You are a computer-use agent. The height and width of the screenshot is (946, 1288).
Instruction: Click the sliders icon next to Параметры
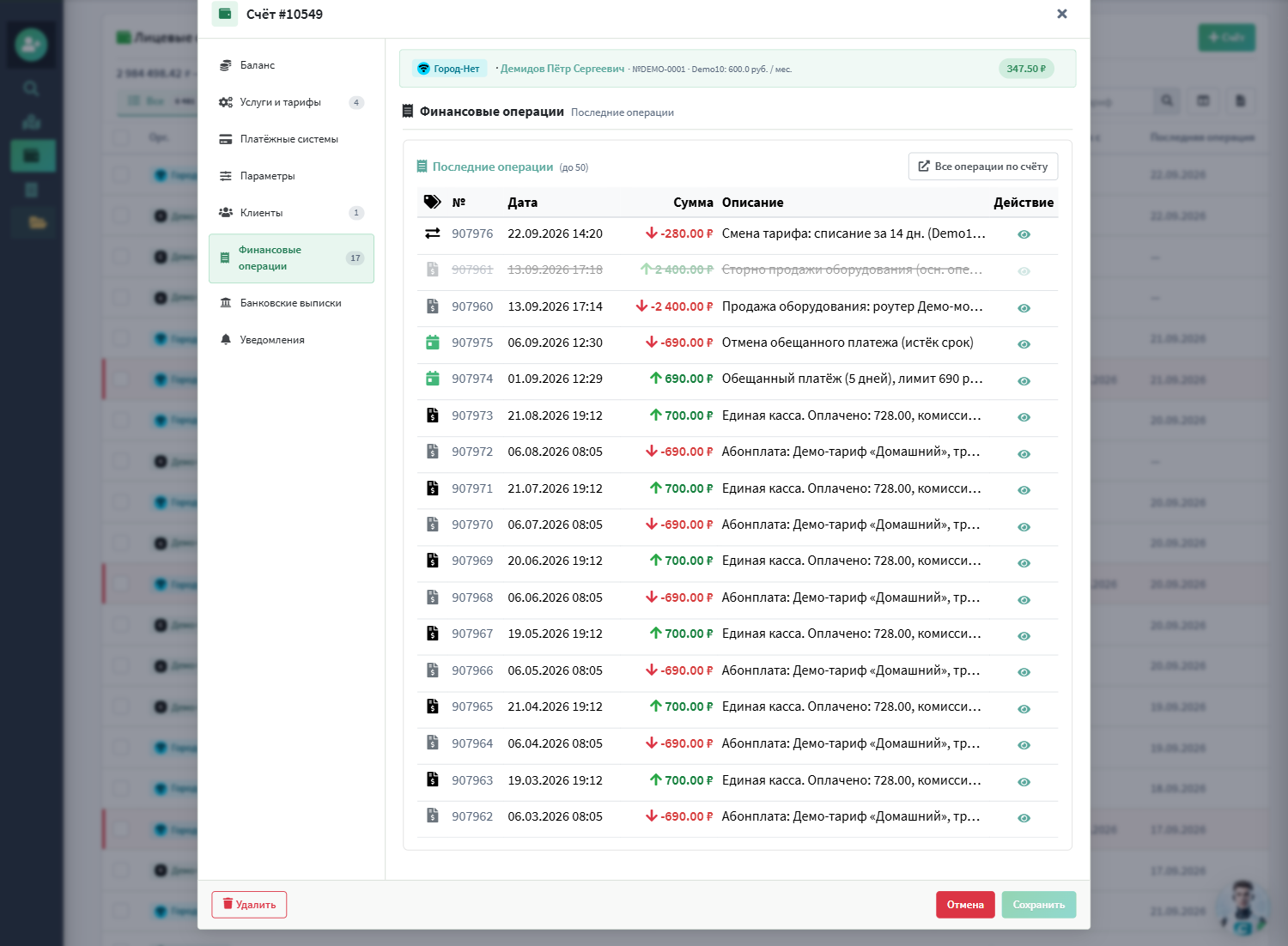(226, 176)
